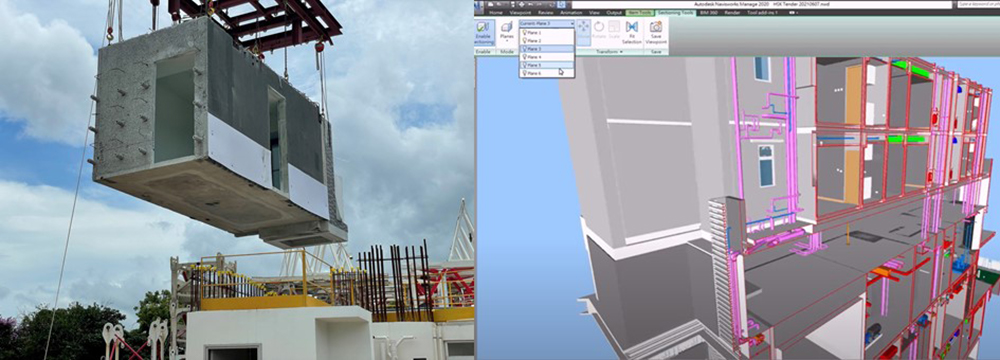Toggle the Plane 6 light bulb
This screenshot has width=1000, height=360.
point(524,73)
